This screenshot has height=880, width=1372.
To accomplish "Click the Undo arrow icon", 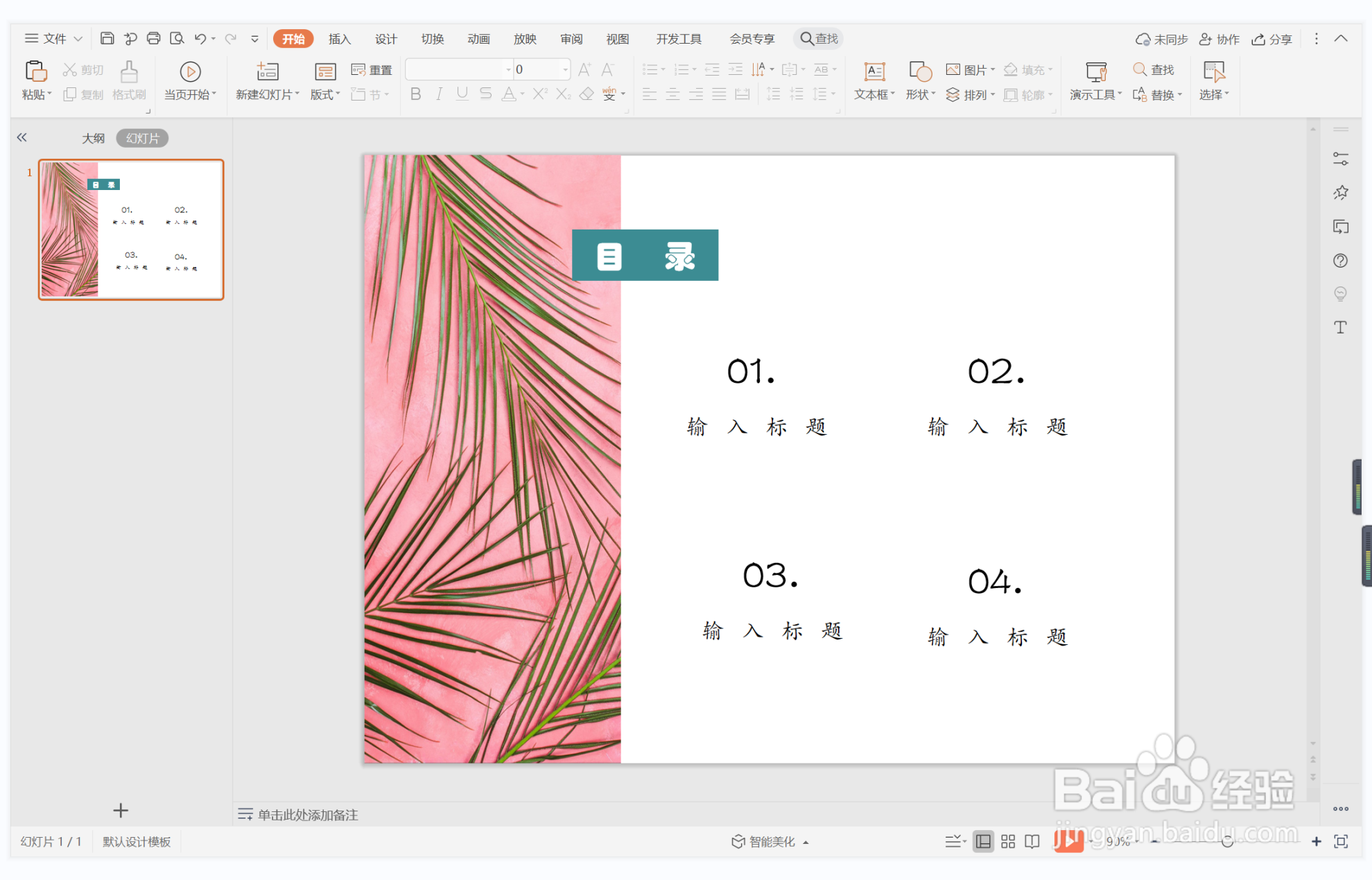I will pos(200,39).
